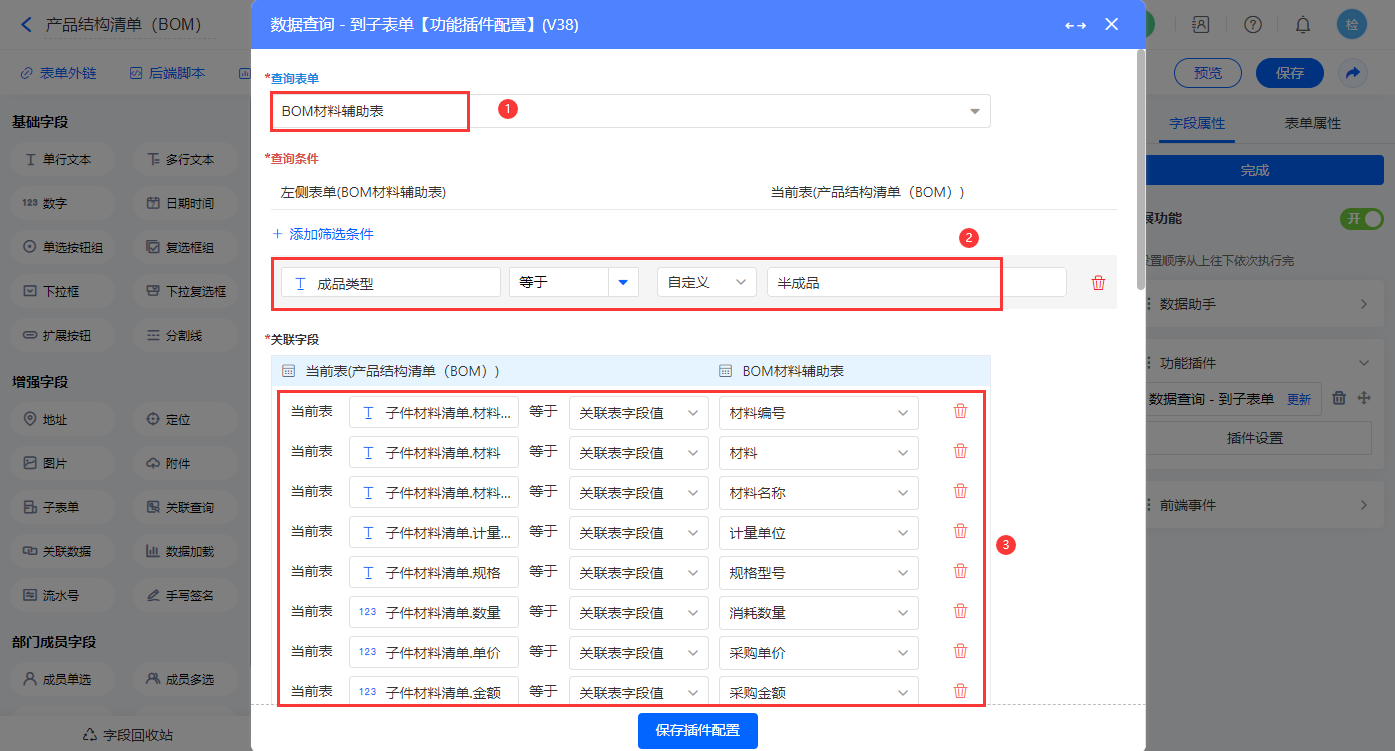Toggle the 扩展功能 switch off
This screenshot has height=751, width=1395.
point(1361,218)
